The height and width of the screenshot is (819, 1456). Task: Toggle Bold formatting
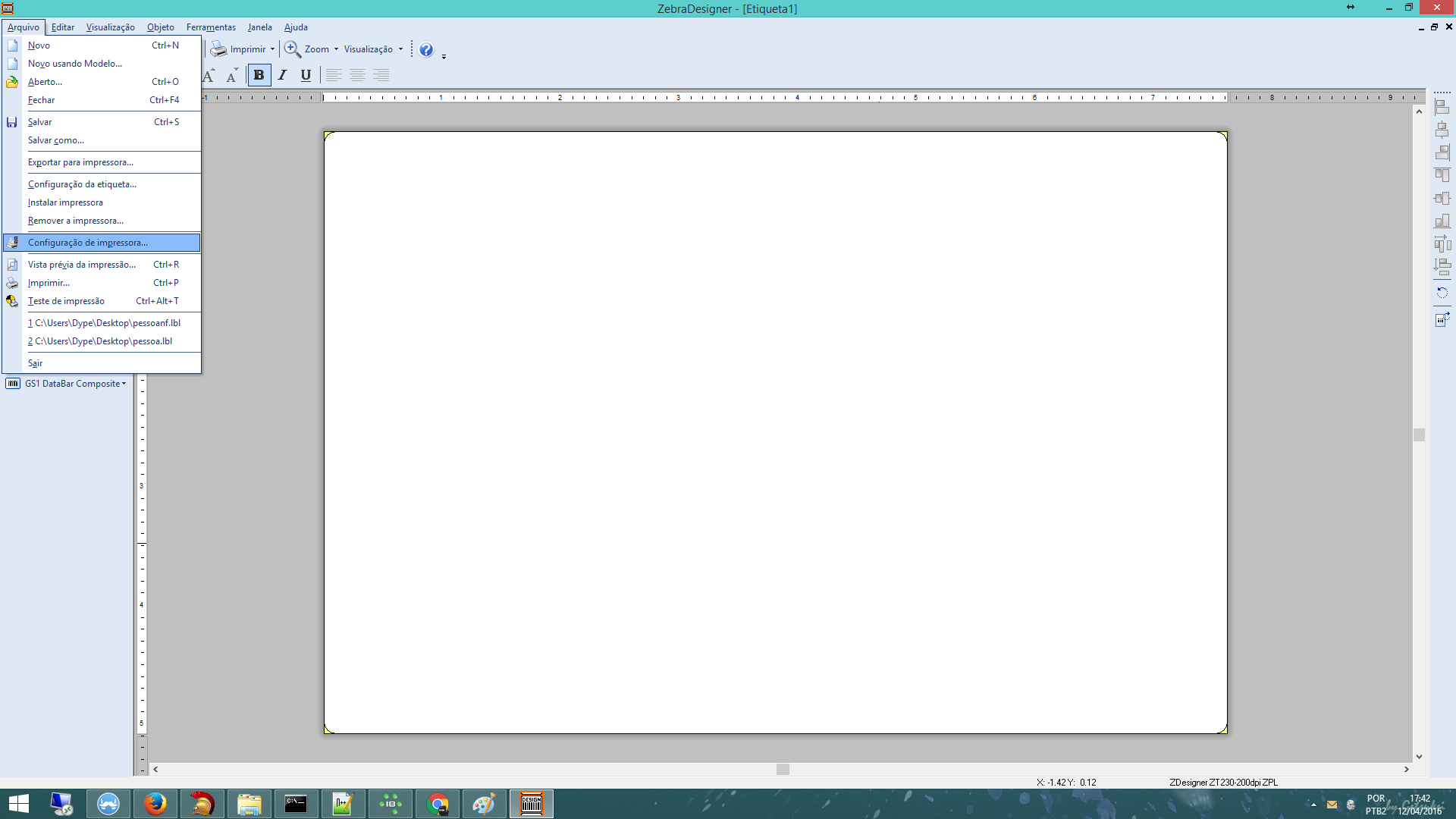pos(259,75)
